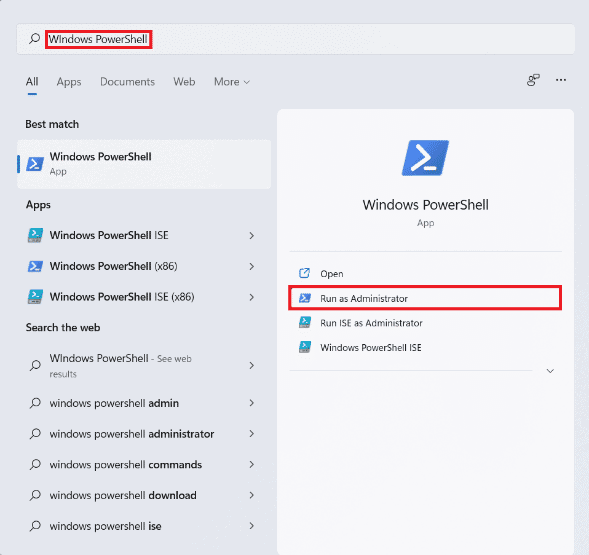Expand 'windows powershell admin' chevron
The height and width of the screenshot is (555, 589).
(251, 403)
